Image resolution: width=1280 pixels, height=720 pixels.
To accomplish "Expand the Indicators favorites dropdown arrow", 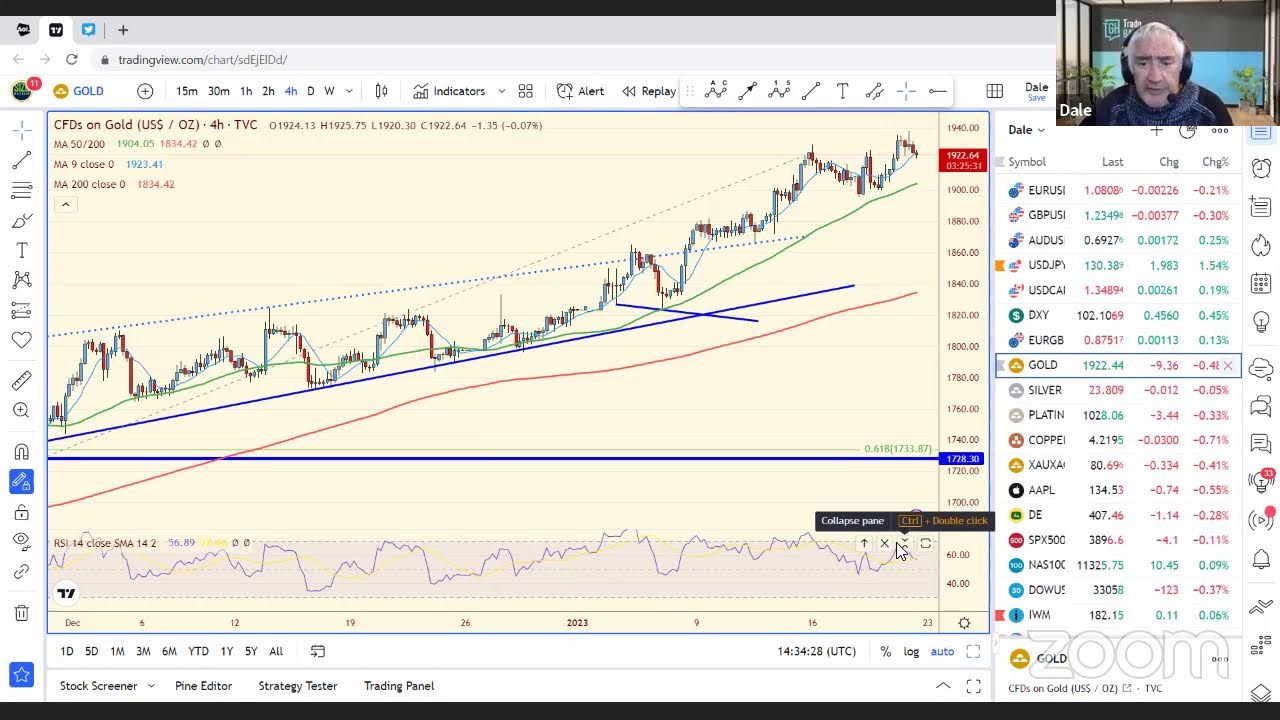I will [502, 91].
